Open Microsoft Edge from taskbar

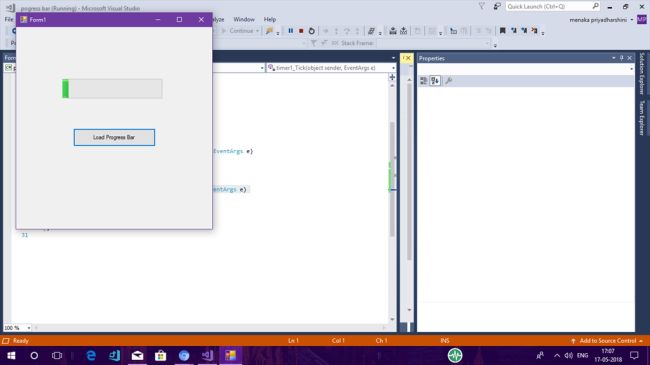[x=91, y=355]
